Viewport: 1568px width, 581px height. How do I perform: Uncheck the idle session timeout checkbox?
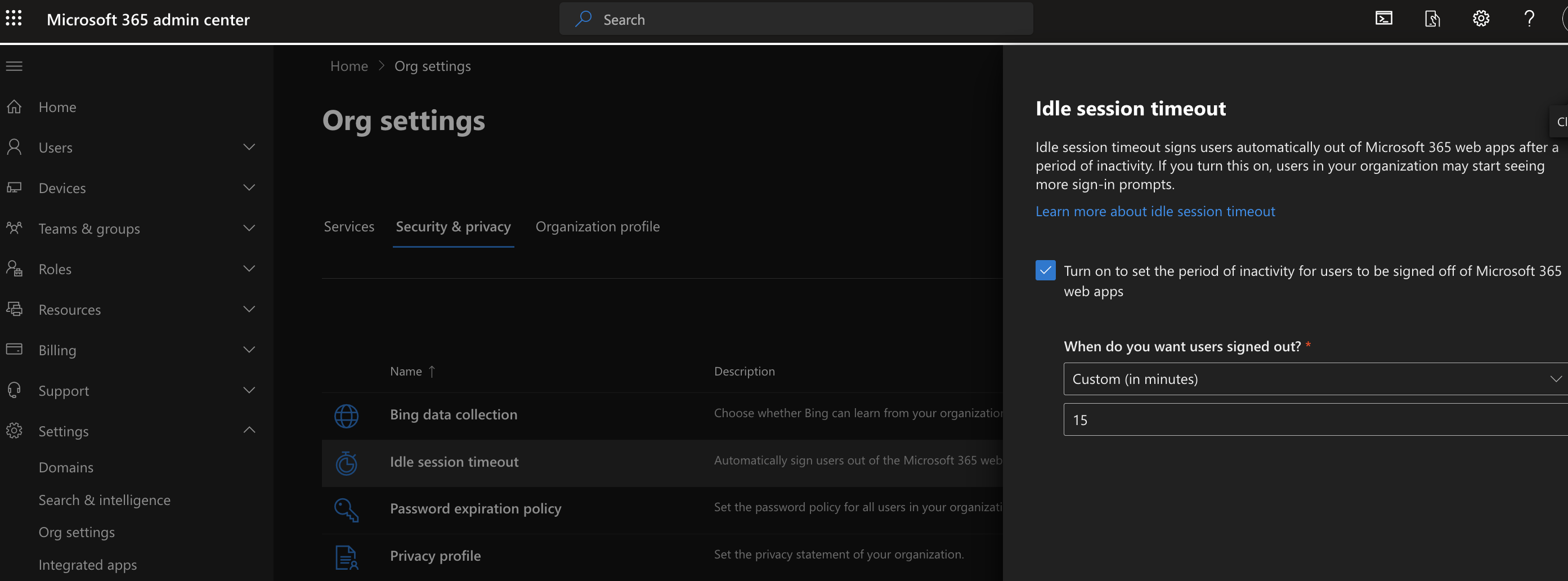click(x=1045, y=270)
